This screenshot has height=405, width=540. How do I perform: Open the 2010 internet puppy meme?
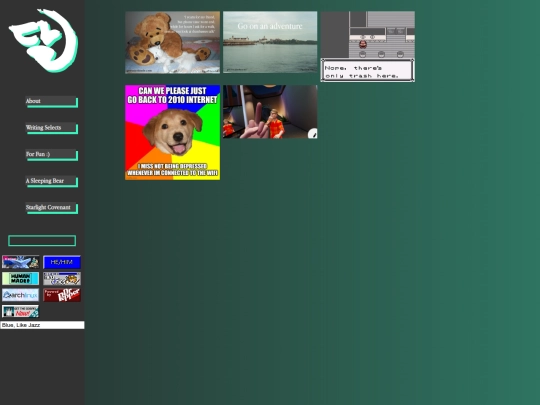[172, 133]
